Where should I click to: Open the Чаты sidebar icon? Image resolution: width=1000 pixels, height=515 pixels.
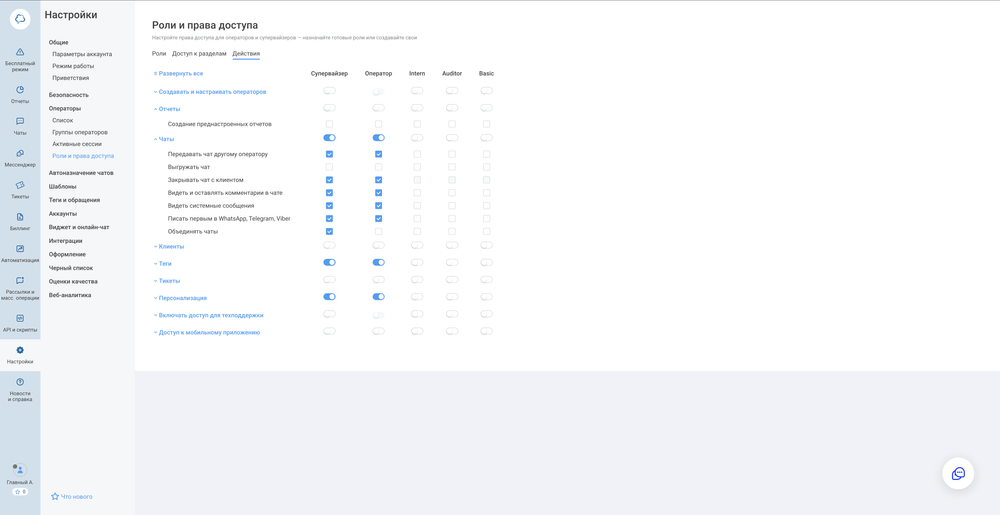(x=20, y=125)
